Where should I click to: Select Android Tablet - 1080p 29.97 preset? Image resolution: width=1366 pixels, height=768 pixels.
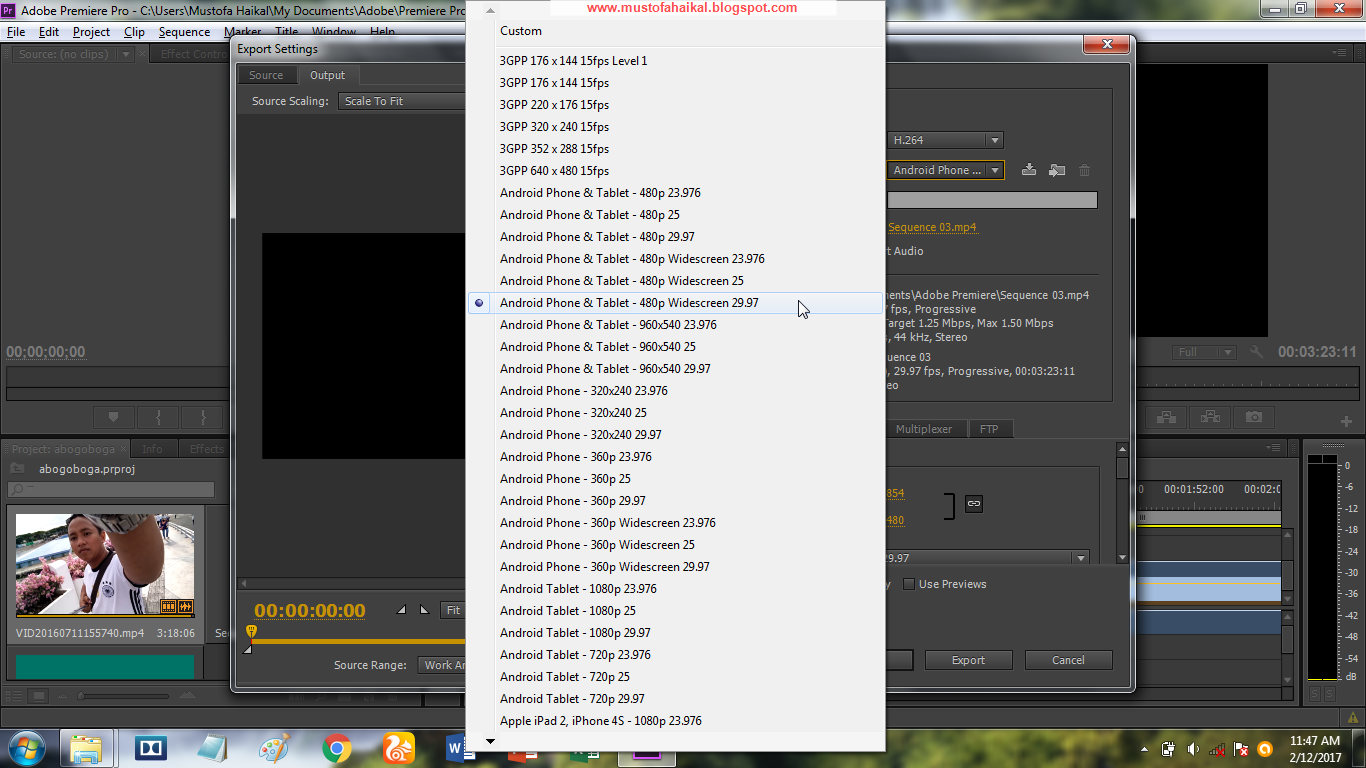pyautogui.click(x=676, y=633)
